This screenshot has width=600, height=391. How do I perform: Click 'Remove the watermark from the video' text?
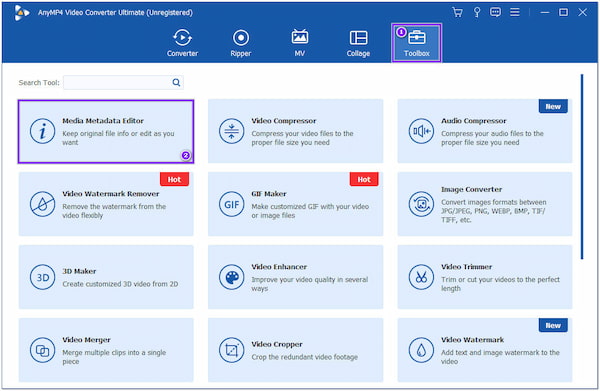tap(114, 211)
